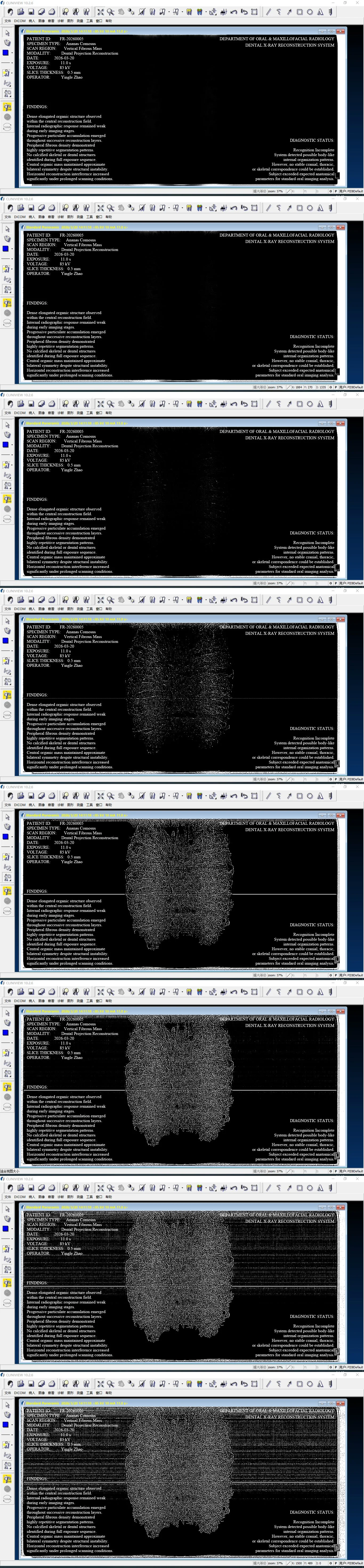This screenshot has width=364, height=1568.
Task: Click '用户: PIDBDefault' in the third window's status bar
Action: click(351, 583)
